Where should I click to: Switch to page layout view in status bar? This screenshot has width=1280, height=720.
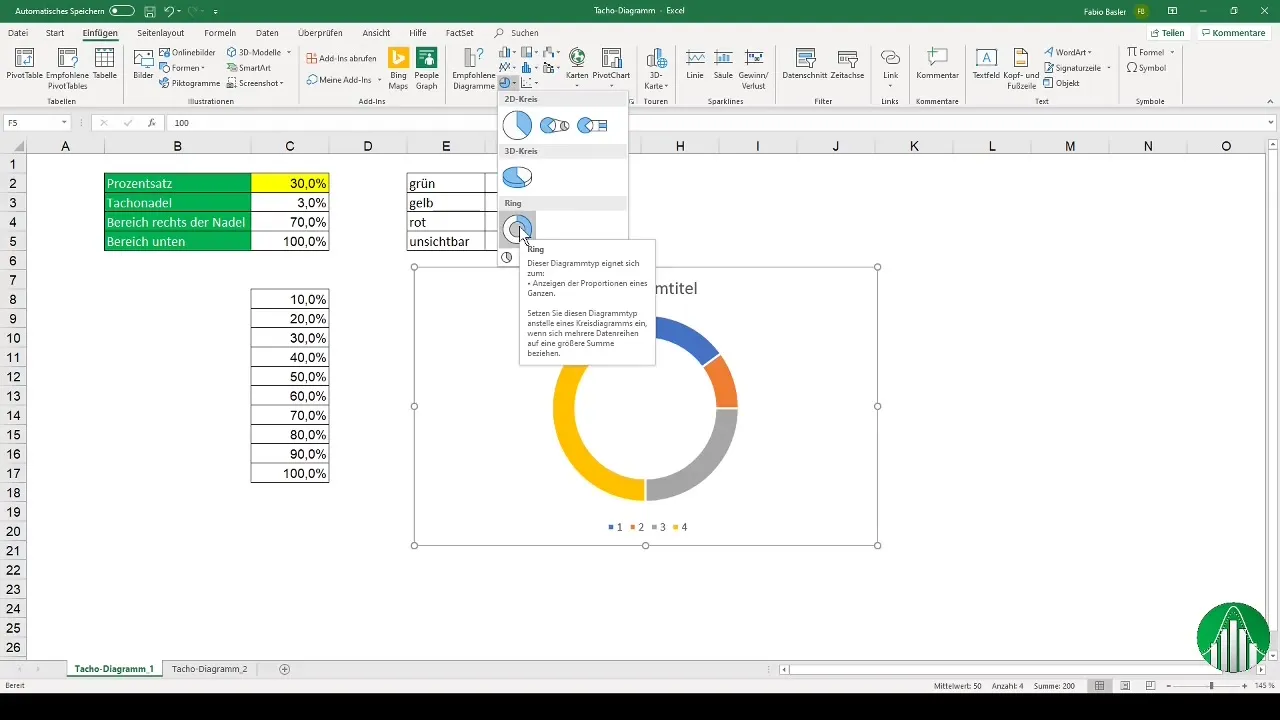click(x=1125, y=686)
